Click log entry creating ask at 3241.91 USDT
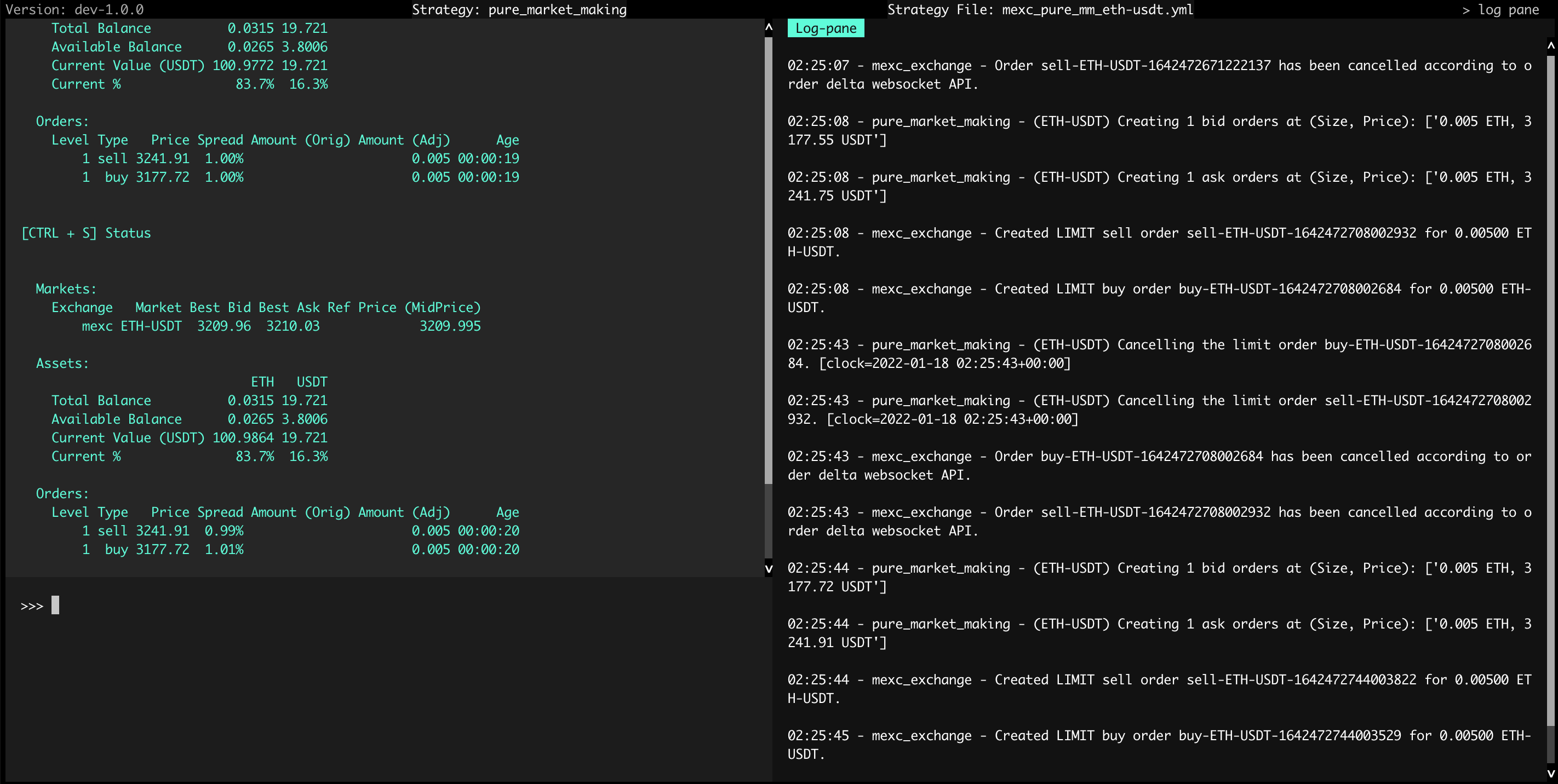 tap(1159, 633)
